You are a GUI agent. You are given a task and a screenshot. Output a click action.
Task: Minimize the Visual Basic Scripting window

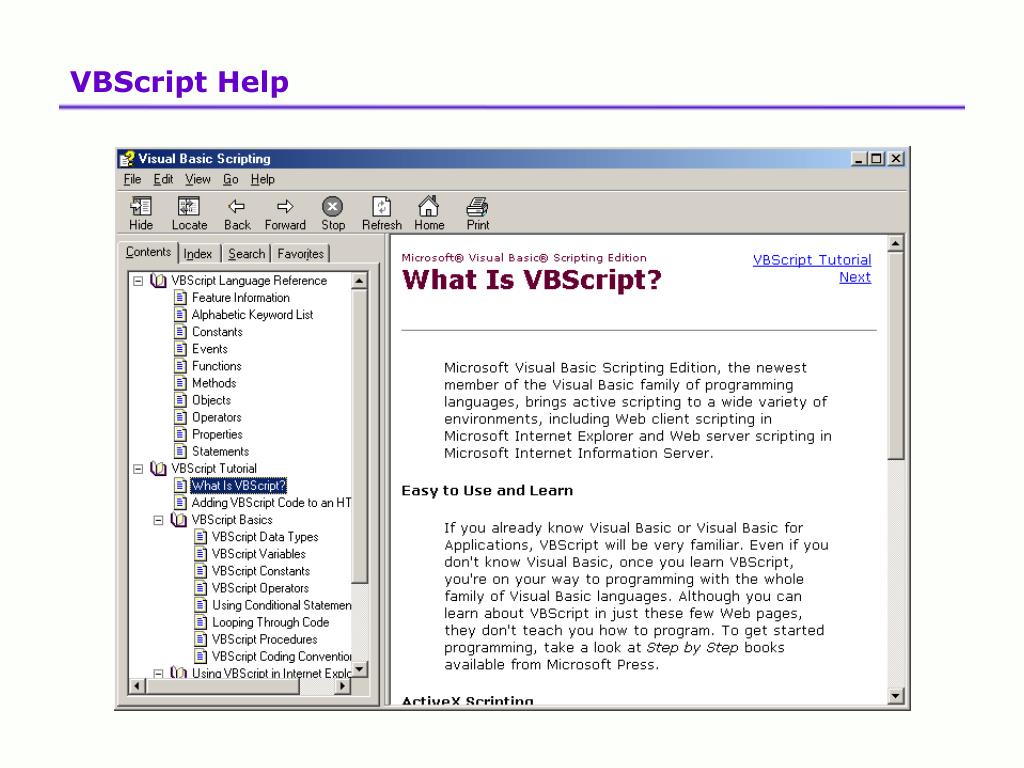858,159
